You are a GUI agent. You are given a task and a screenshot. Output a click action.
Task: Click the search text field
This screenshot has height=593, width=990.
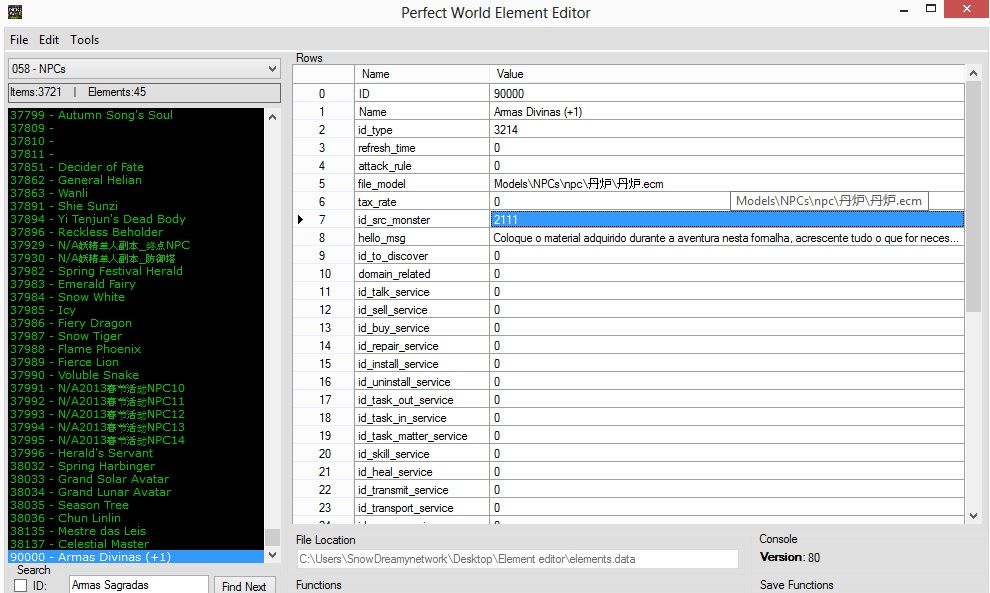point(138,586)
